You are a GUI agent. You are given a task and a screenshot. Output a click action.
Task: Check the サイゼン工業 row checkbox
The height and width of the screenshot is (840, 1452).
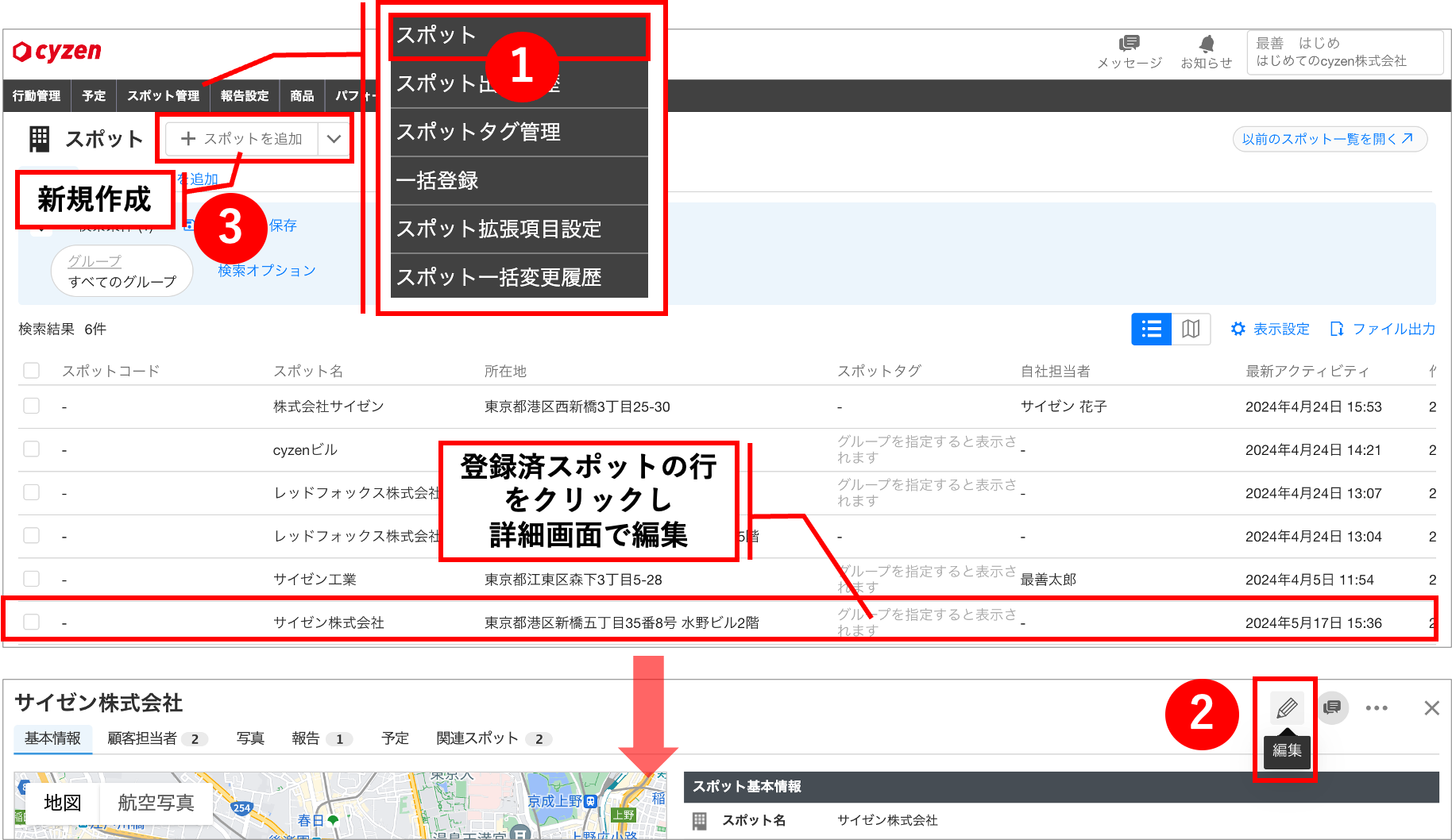click(x=32, y=579)
